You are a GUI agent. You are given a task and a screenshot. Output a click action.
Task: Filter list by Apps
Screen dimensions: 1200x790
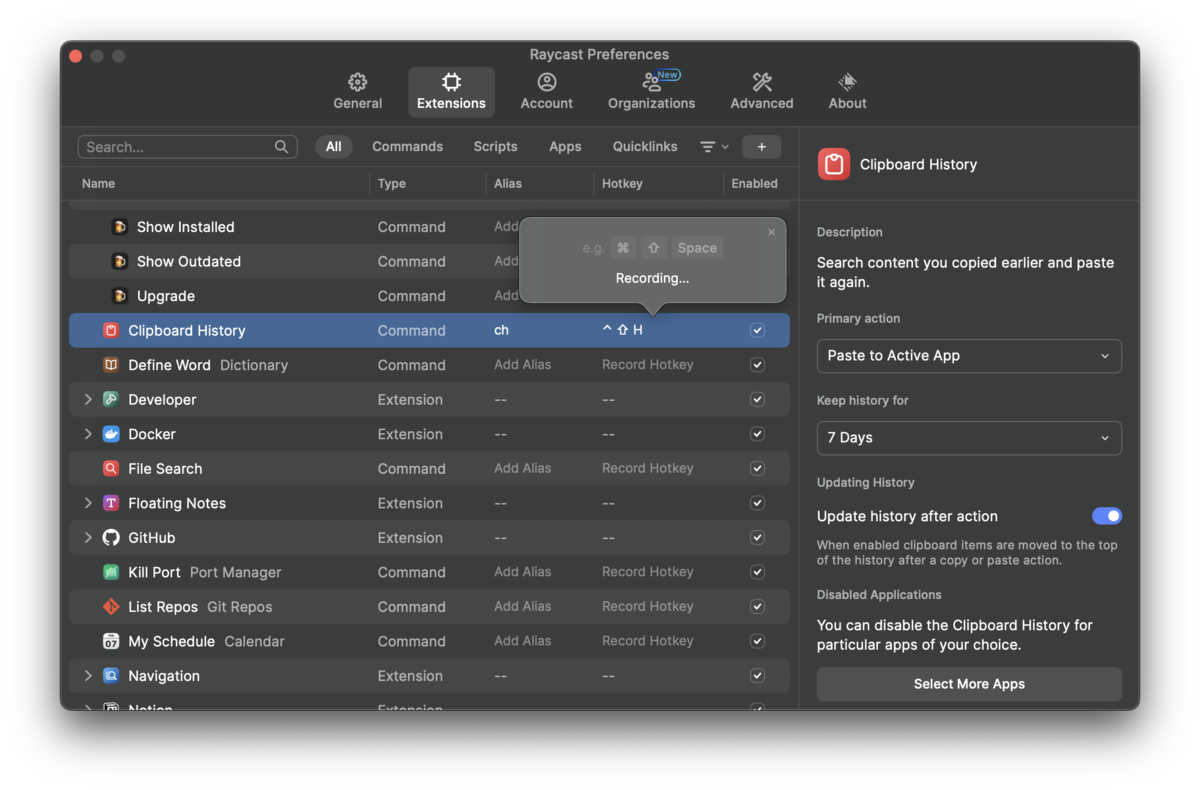(x=565, y=147)
